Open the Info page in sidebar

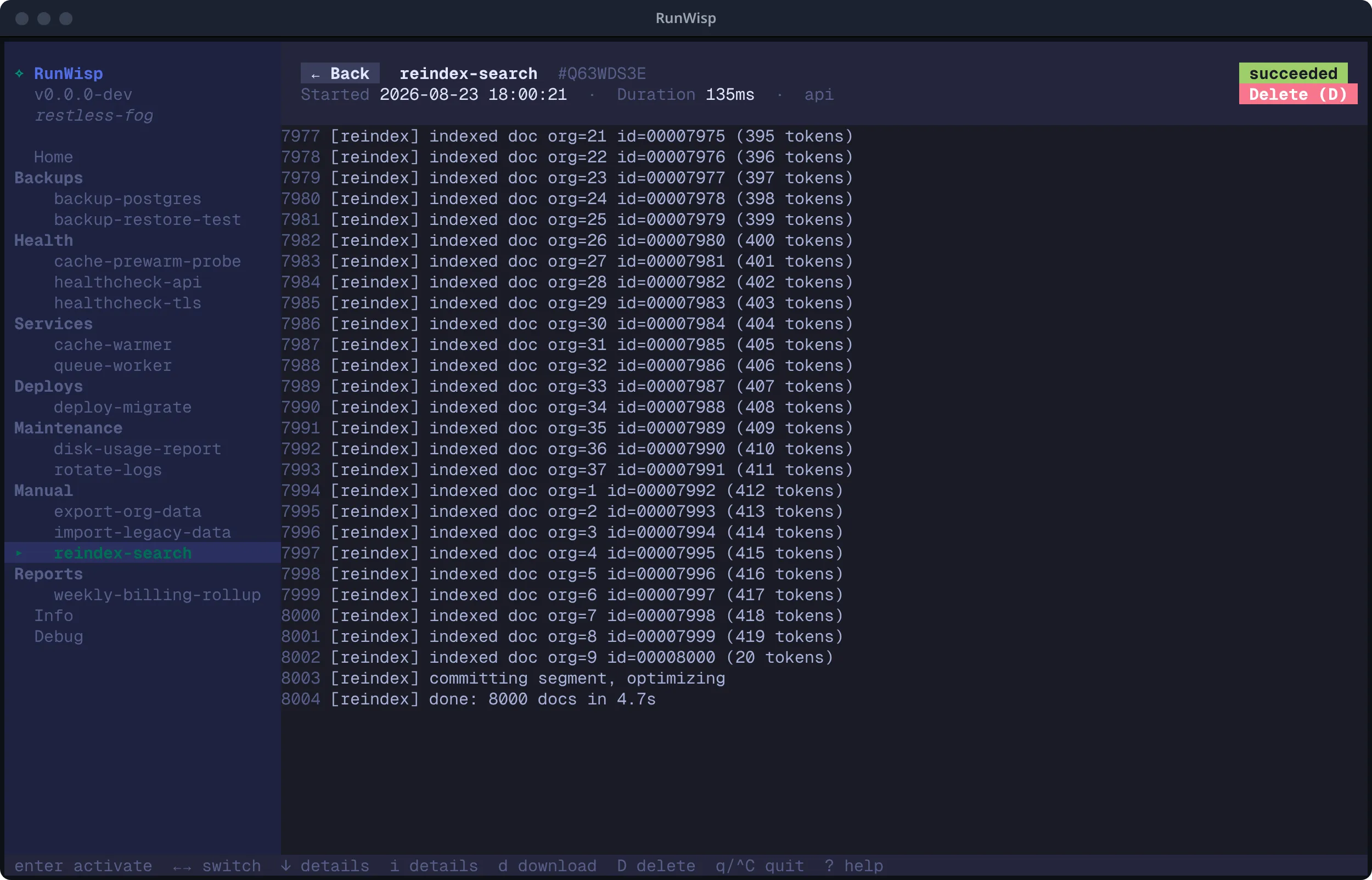53,616
